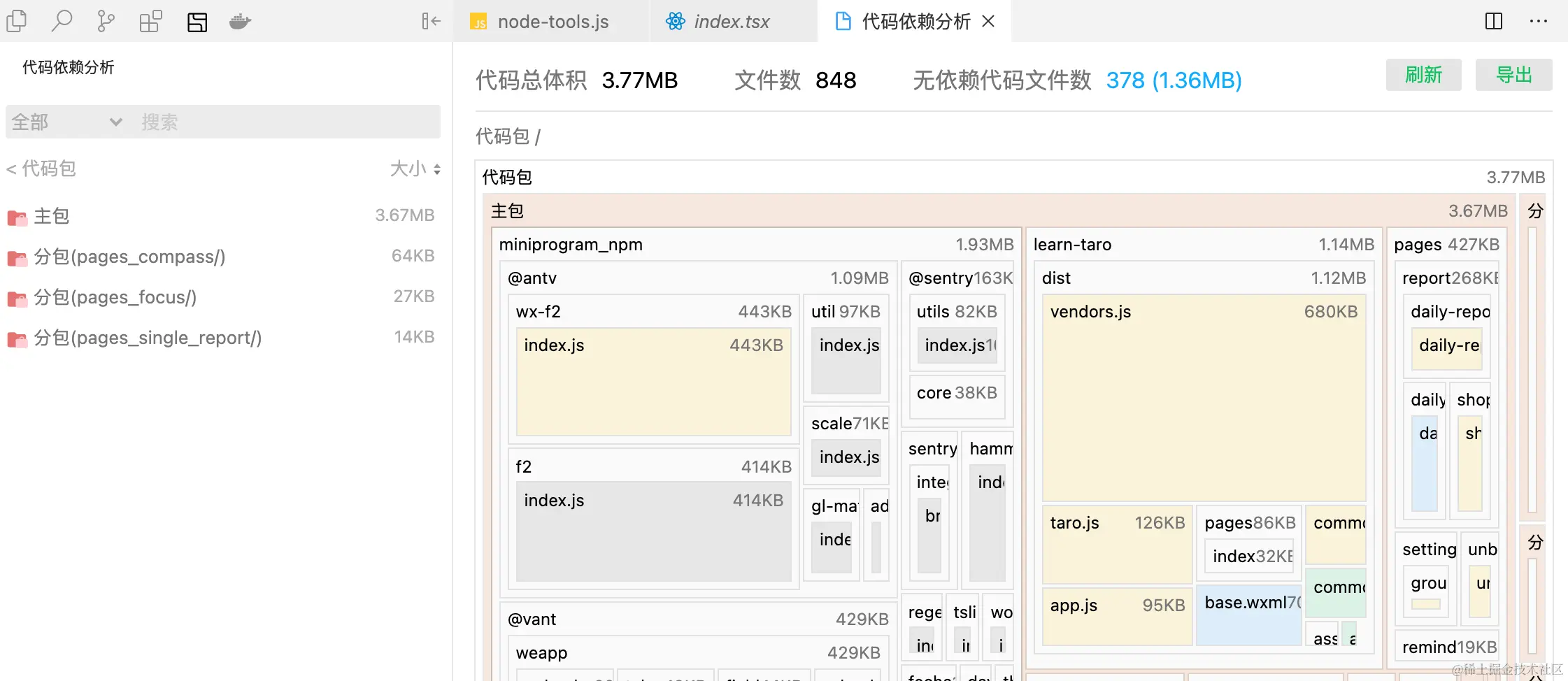Open learn-taro treemap header
Viewport: 1568px width, 681px height.
click(1204, 244)
